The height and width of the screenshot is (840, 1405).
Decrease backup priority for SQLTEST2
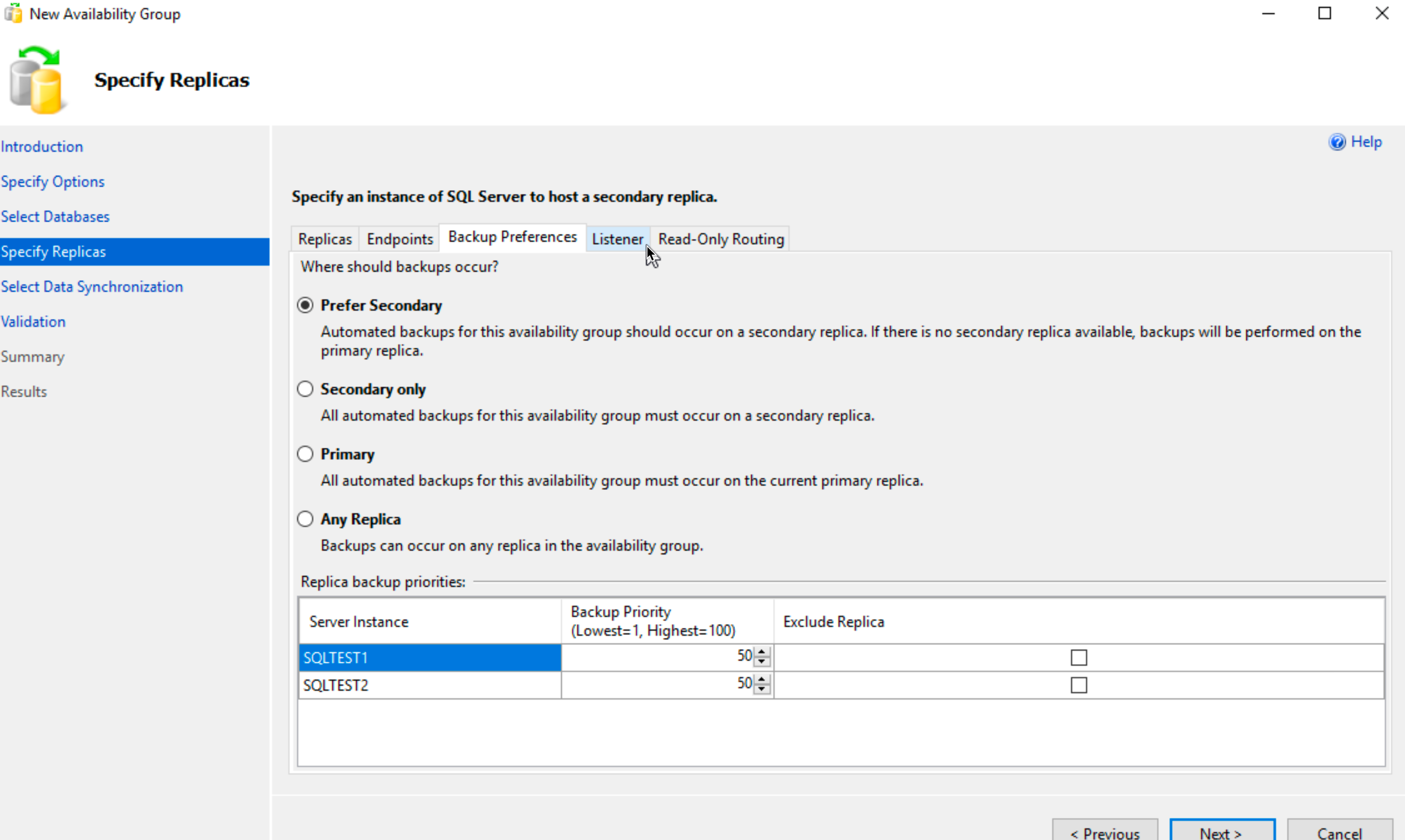pos(761,689)
